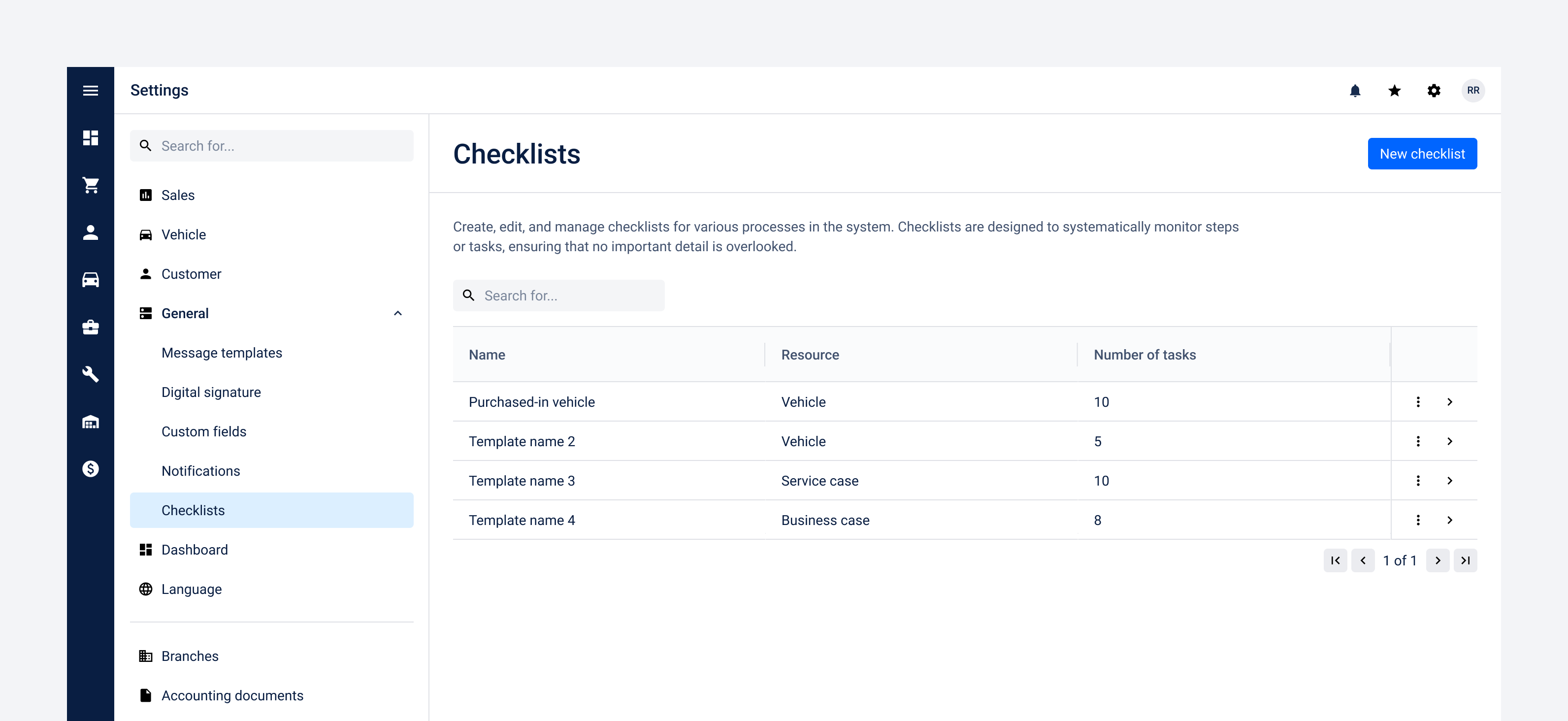Viewport: 1568px width, 721px height.
Task: Open notifications bell in header
Action: pyautogui.click(x=1355, y=91)
